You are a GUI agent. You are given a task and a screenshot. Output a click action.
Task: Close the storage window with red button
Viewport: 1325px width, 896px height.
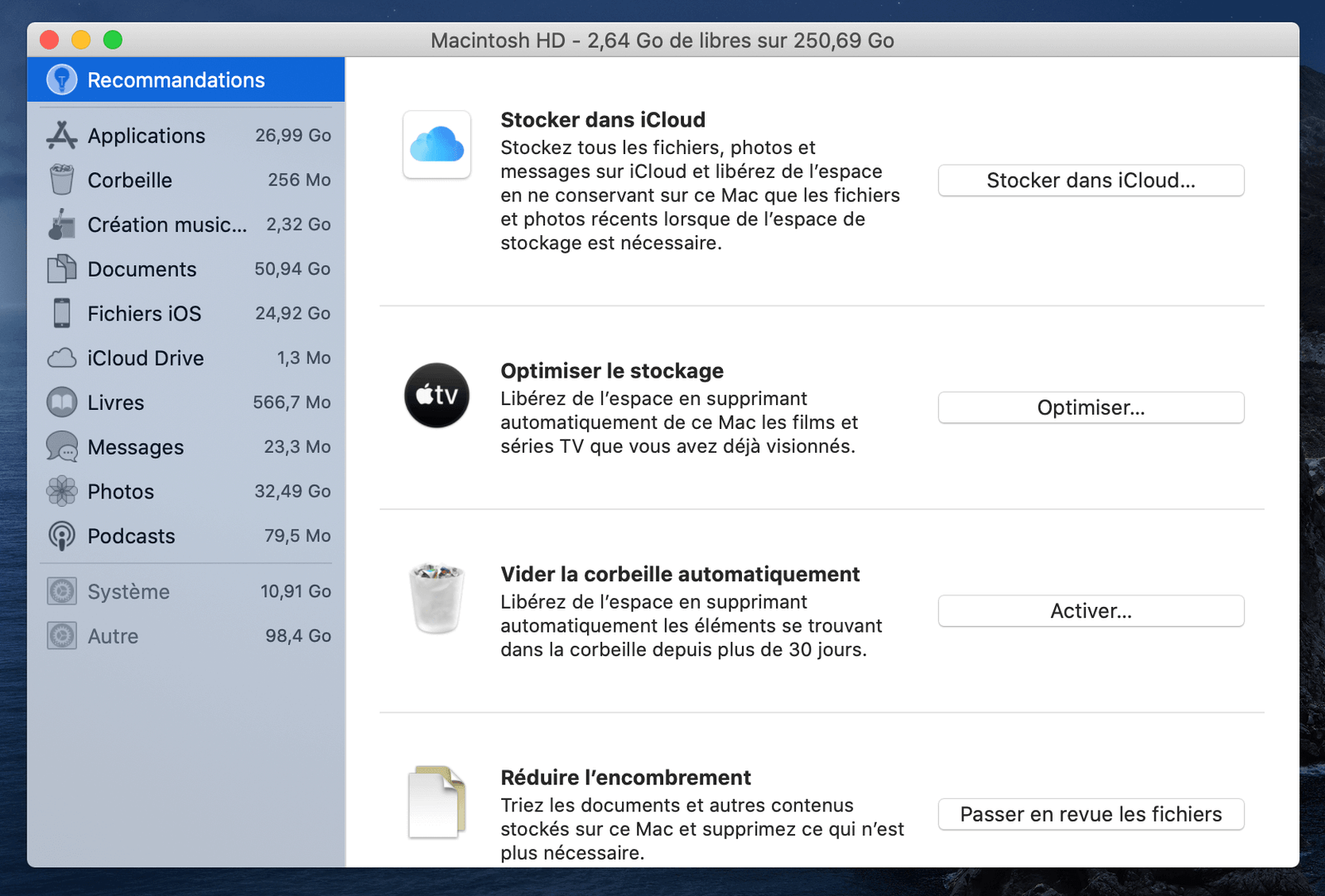pos(49,40)
